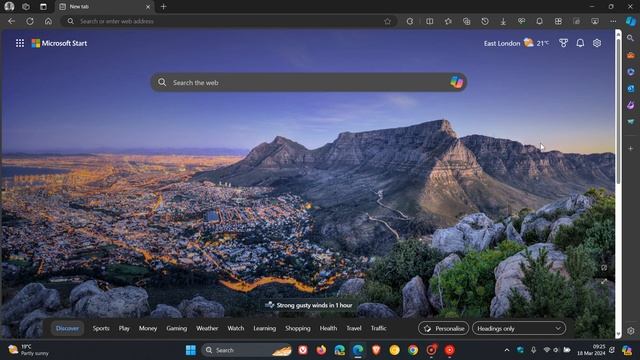This screenshot has height=360, width=640.
Task: Click the Microsoft Start logo
Action: [59, 43]
